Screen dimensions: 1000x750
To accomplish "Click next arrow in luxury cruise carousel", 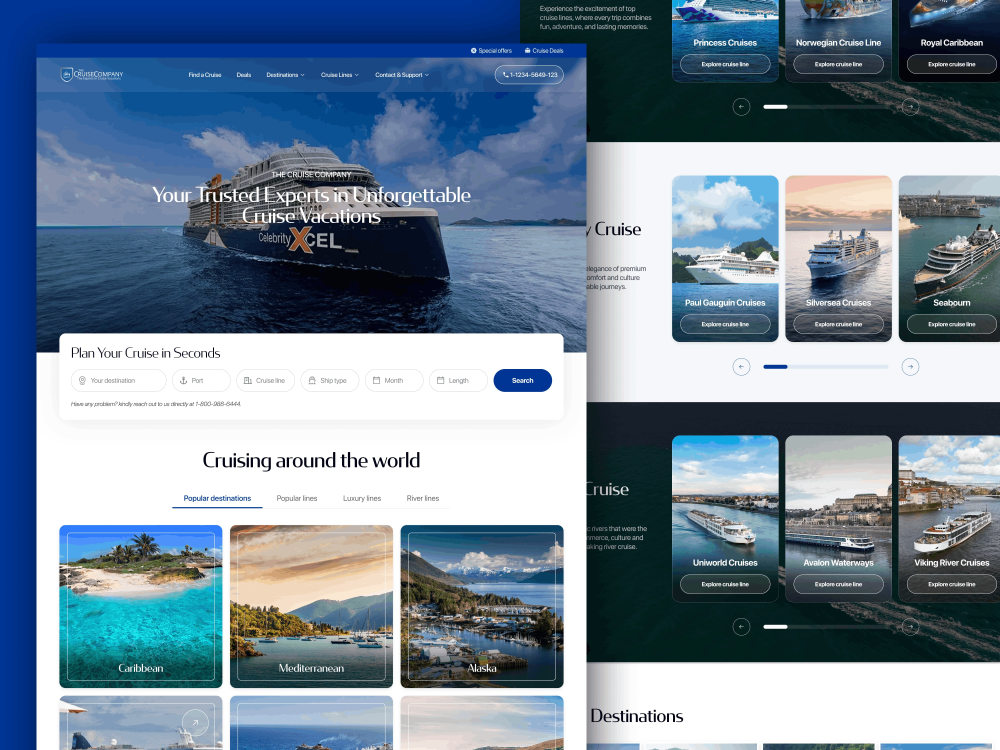I will point(910,367).
